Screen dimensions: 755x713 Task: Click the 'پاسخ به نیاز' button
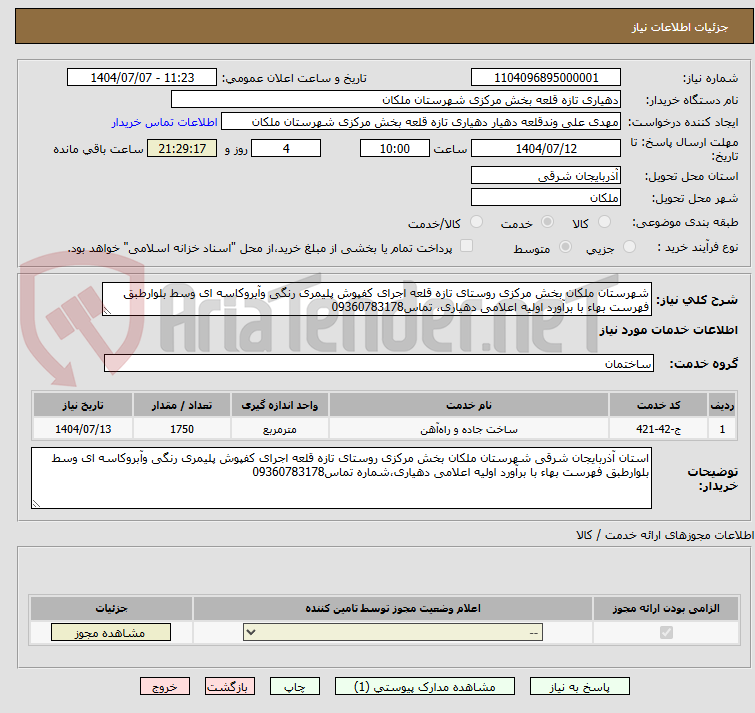tap(580, 687)
